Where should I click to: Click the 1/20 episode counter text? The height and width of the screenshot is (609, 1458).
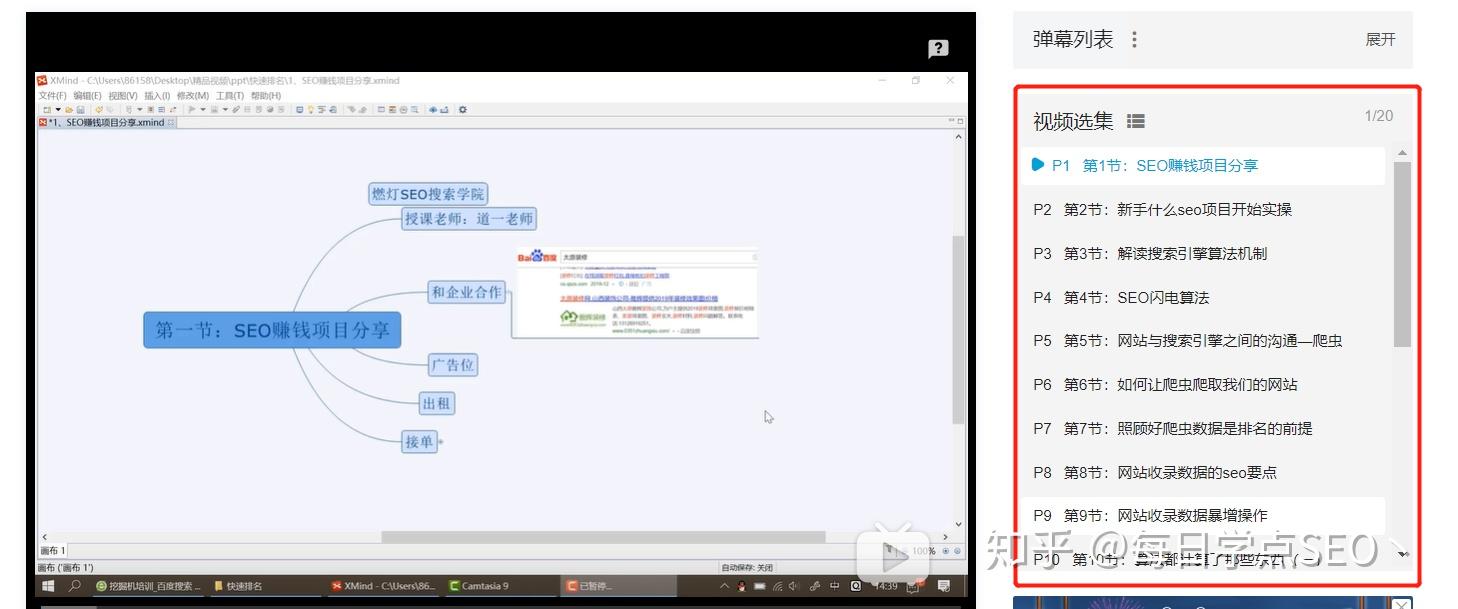point(1378,116)
